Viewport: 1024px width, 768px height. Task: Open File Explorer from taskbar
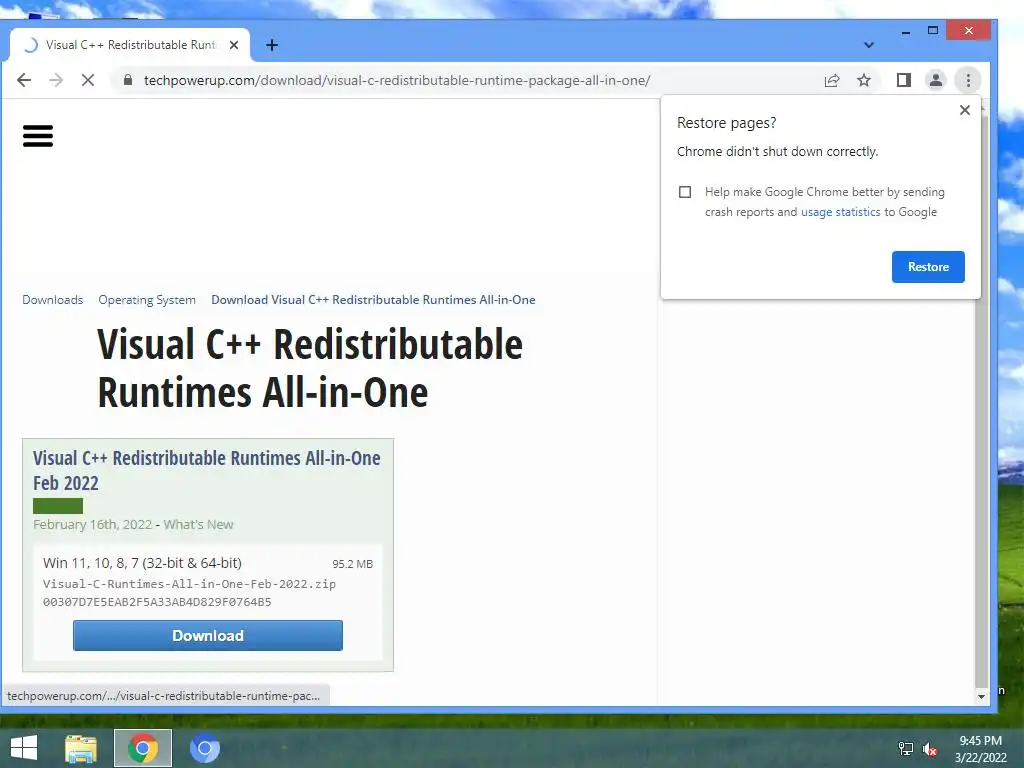click(81, 748)
